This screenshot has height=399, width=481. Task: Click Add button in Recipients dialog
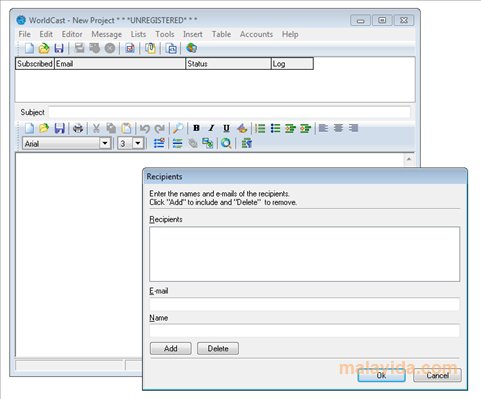point(171,348)
